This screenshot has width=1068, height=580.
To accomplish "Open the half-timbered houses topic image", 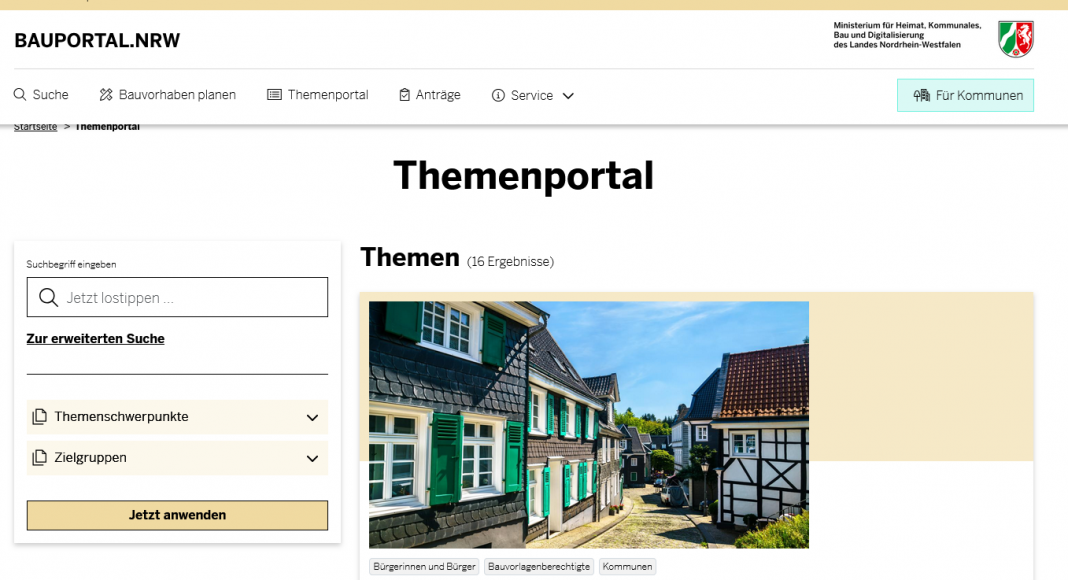I will click(x=588, y=424).
